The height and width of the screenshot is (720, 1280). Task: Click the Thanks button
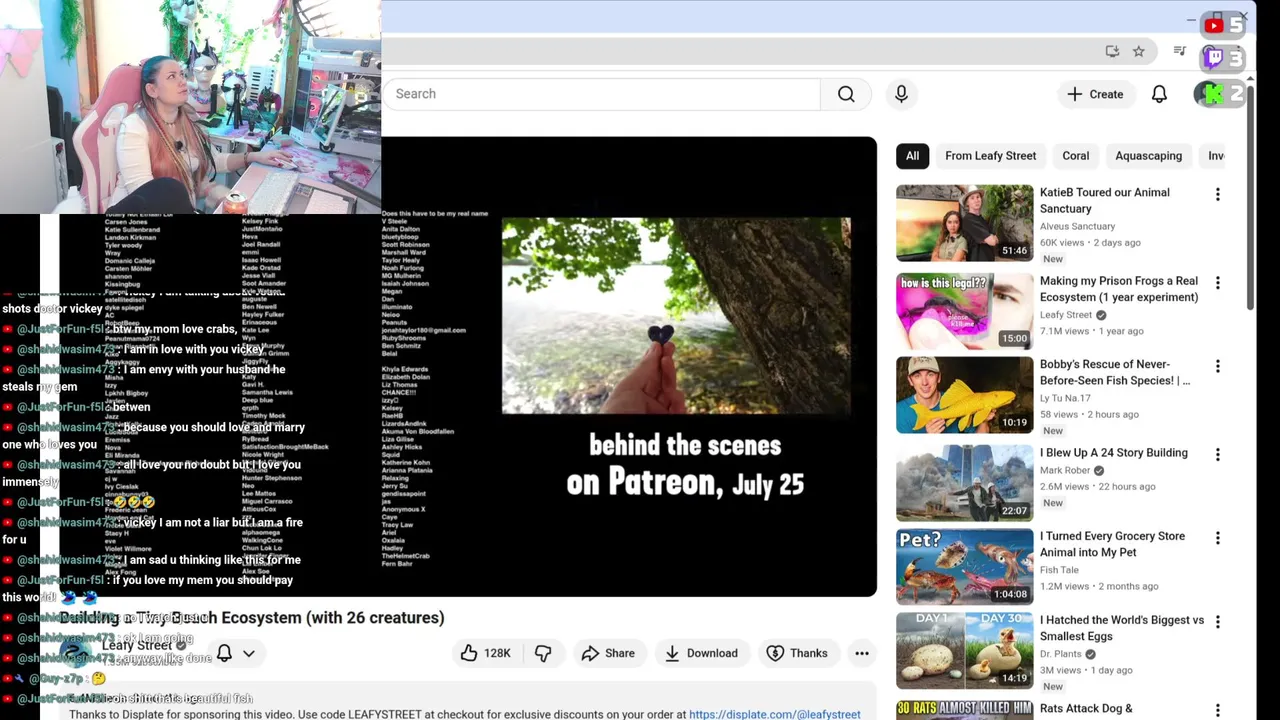click(x=797, y=653)
